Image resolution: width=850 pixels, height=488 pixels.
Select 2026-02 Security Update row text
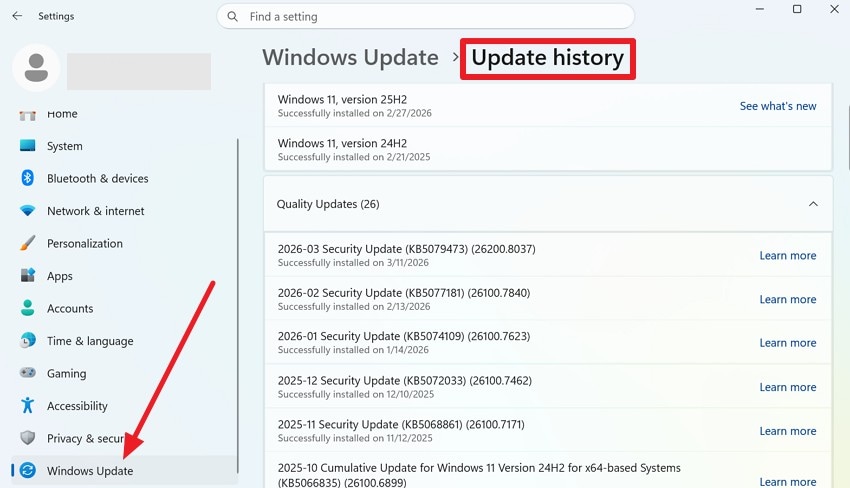pyautogui.click(x=404, y=293)
